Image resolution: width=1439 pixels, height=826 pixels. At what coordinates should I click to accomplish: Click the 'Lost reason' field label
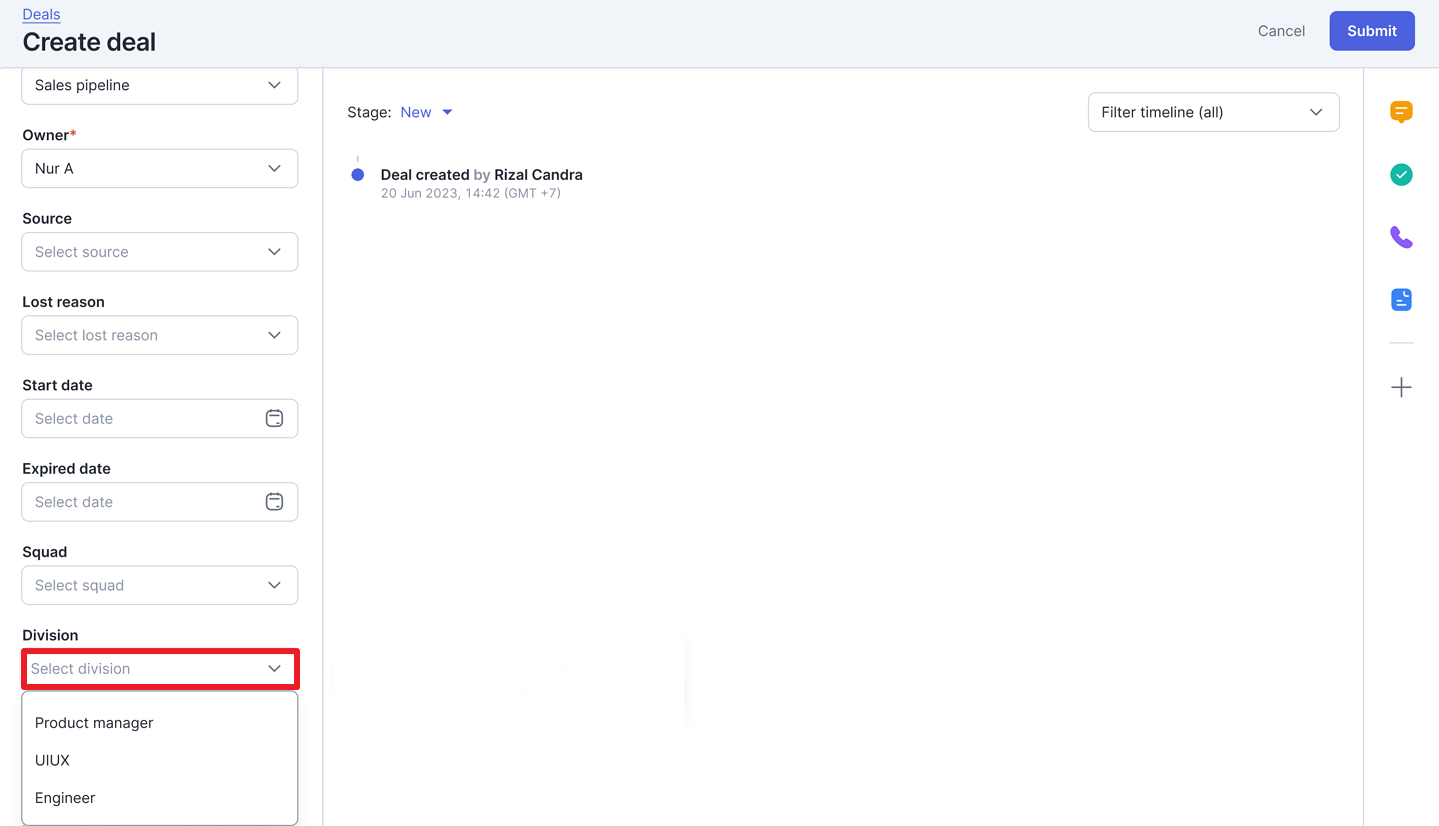click(x=63, y=302)
